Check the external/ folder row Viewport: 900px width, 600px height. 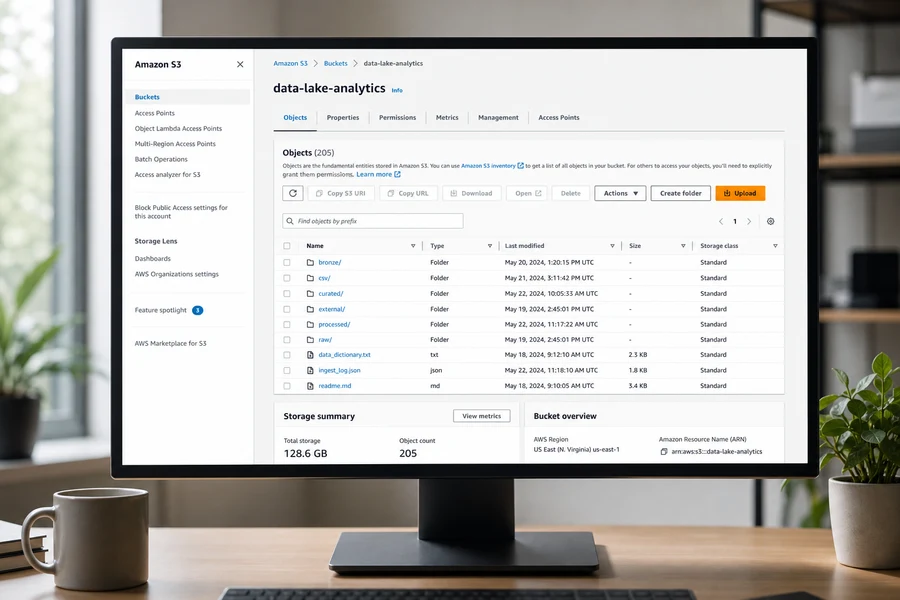pos(287,309)
